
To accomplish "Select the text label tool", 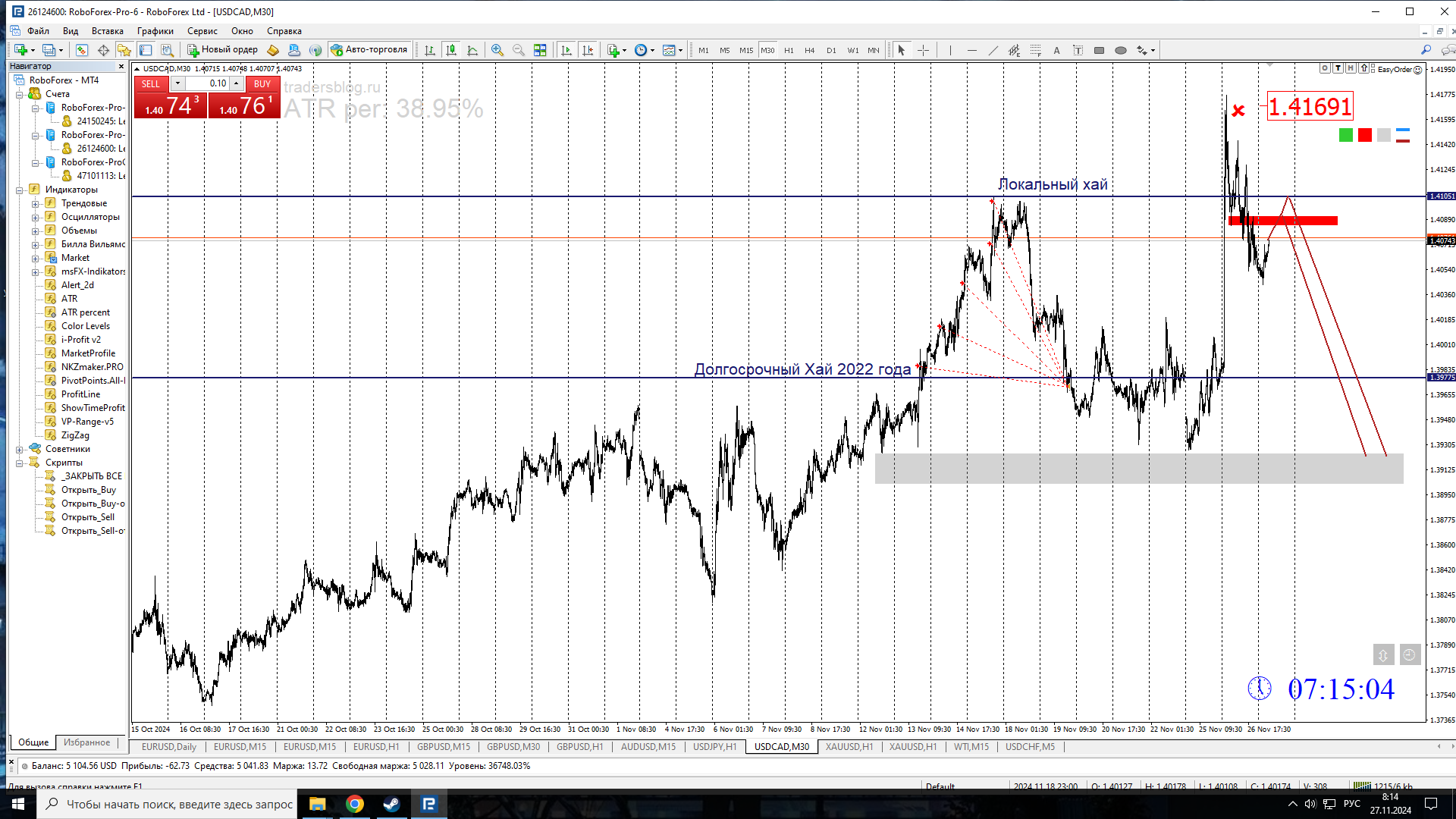I will tap(1078, 50).
